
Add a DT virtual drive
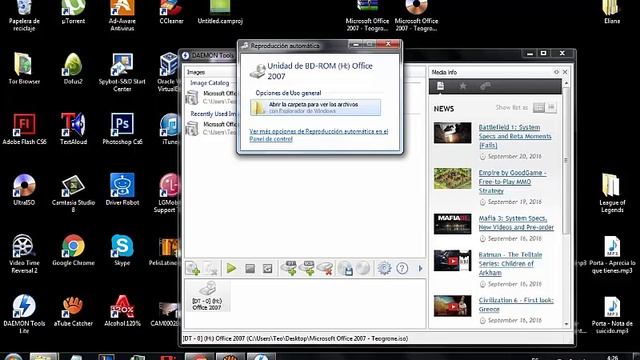pos(289,268)
